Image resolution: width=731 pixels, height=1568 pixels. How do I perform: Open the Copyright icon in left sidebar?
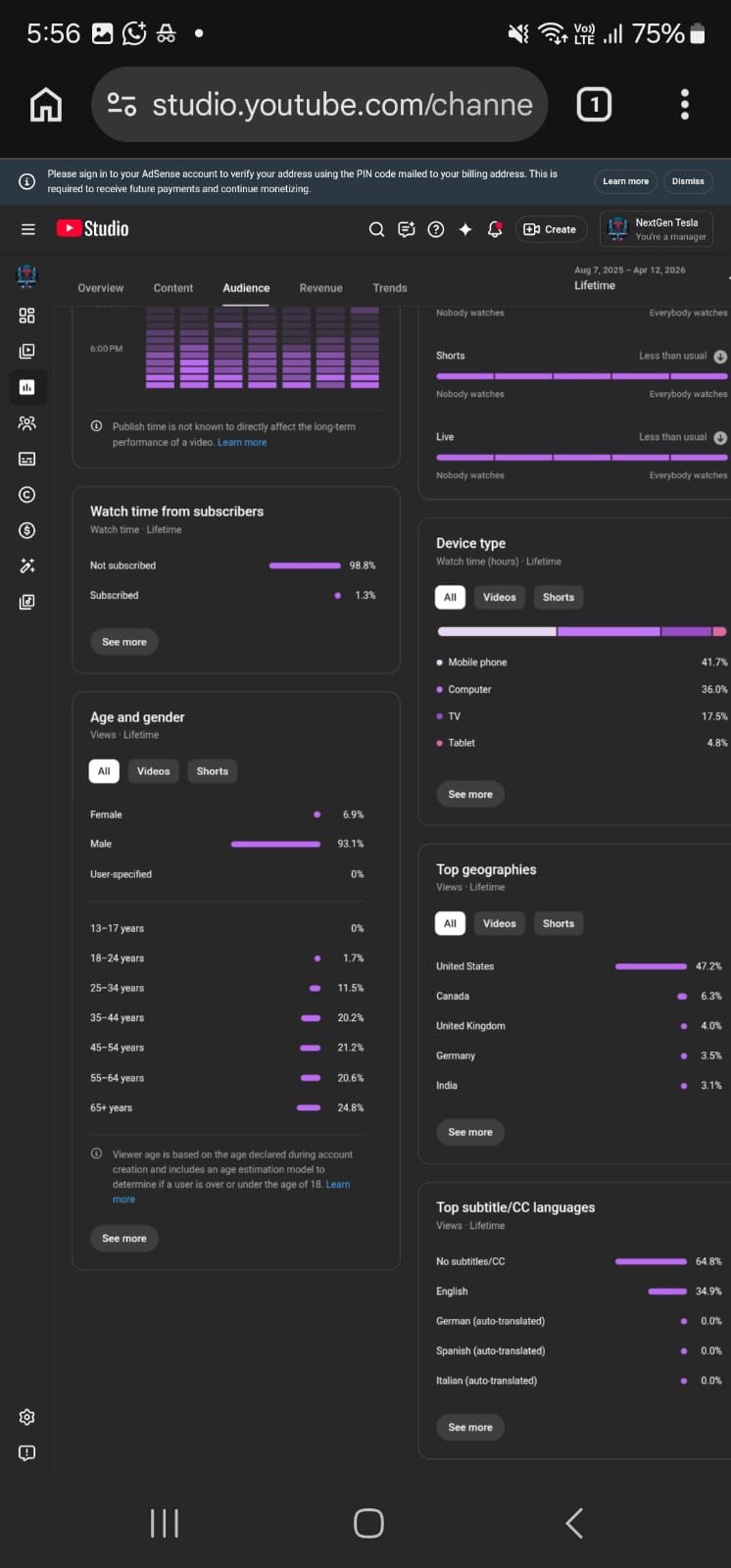tap(26, 495)
